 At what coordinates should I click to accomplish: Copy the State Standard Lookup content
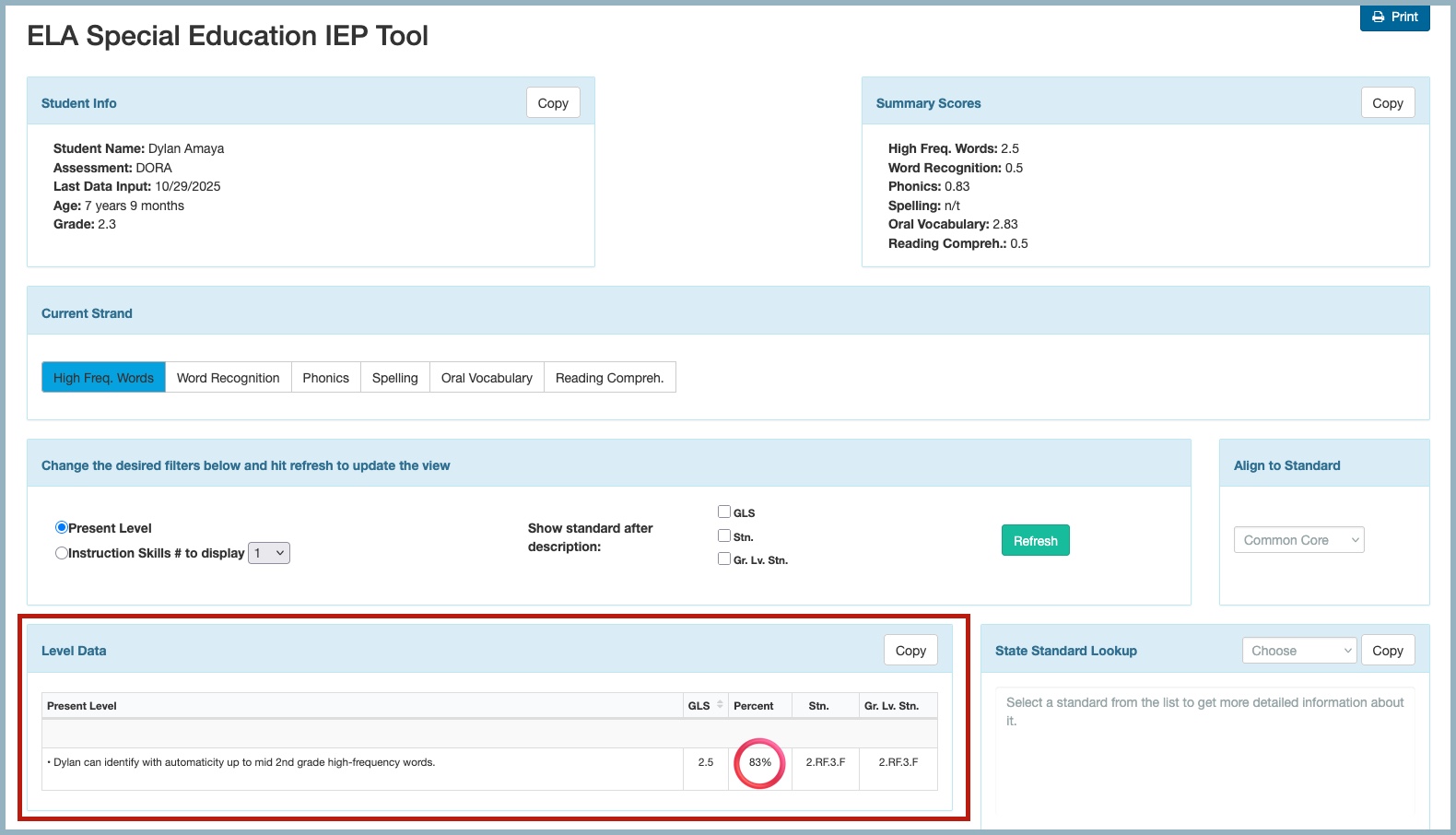pos(1387,651)
